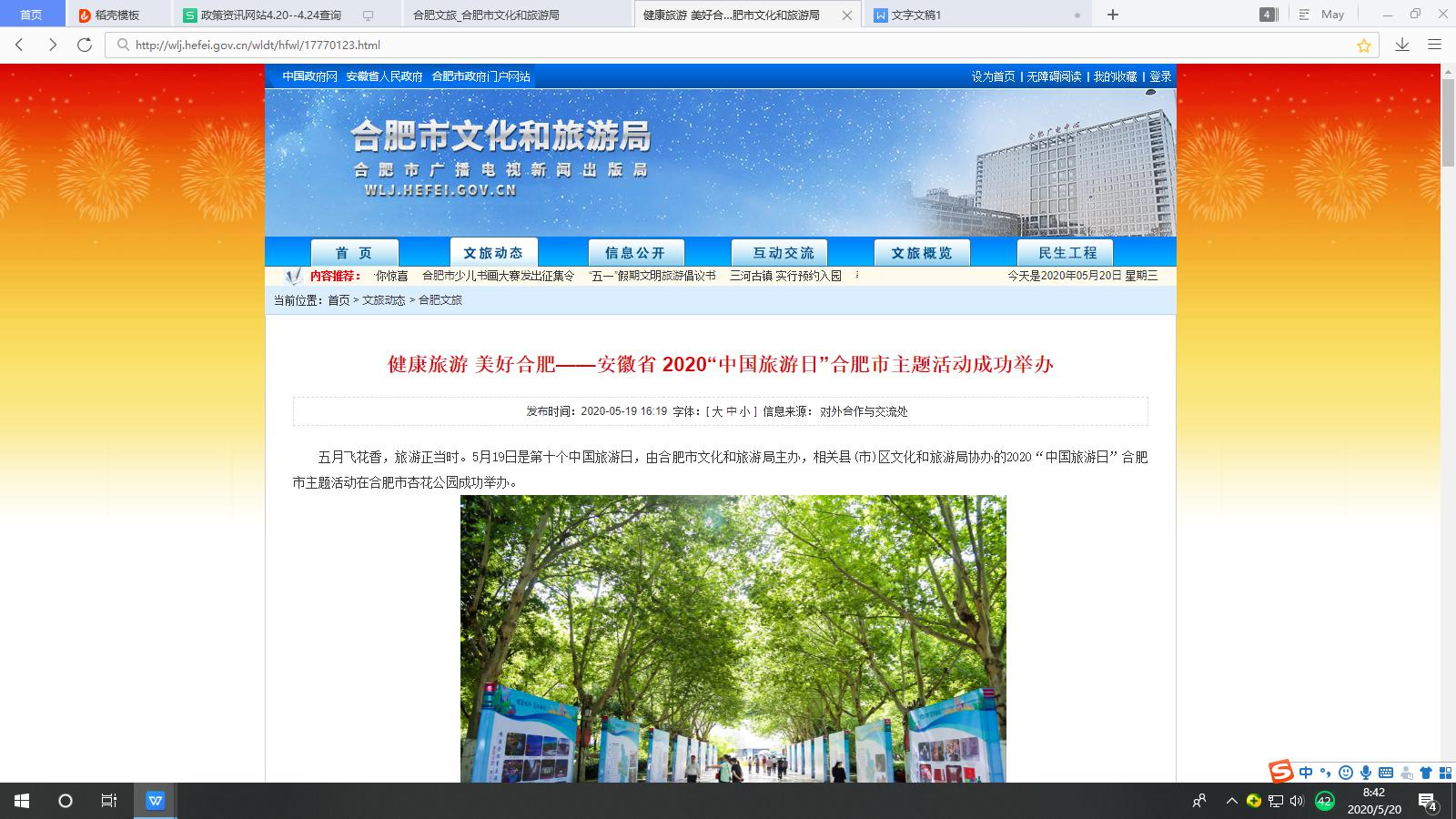Open the downloads icon in the toolbar
The image size is (1456, 819).
tap(1402, 45)
